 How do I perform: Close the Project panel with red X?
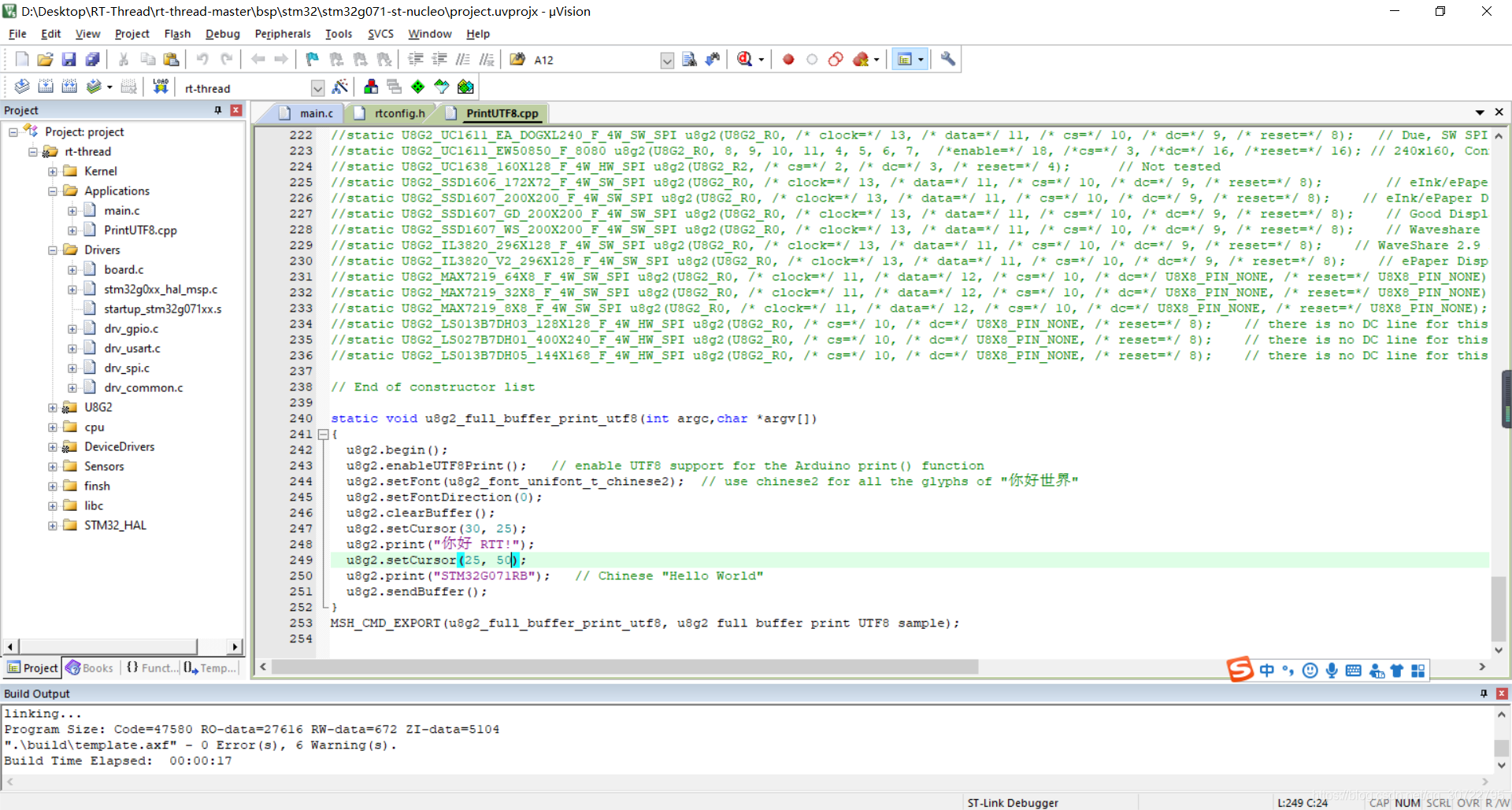235,110
